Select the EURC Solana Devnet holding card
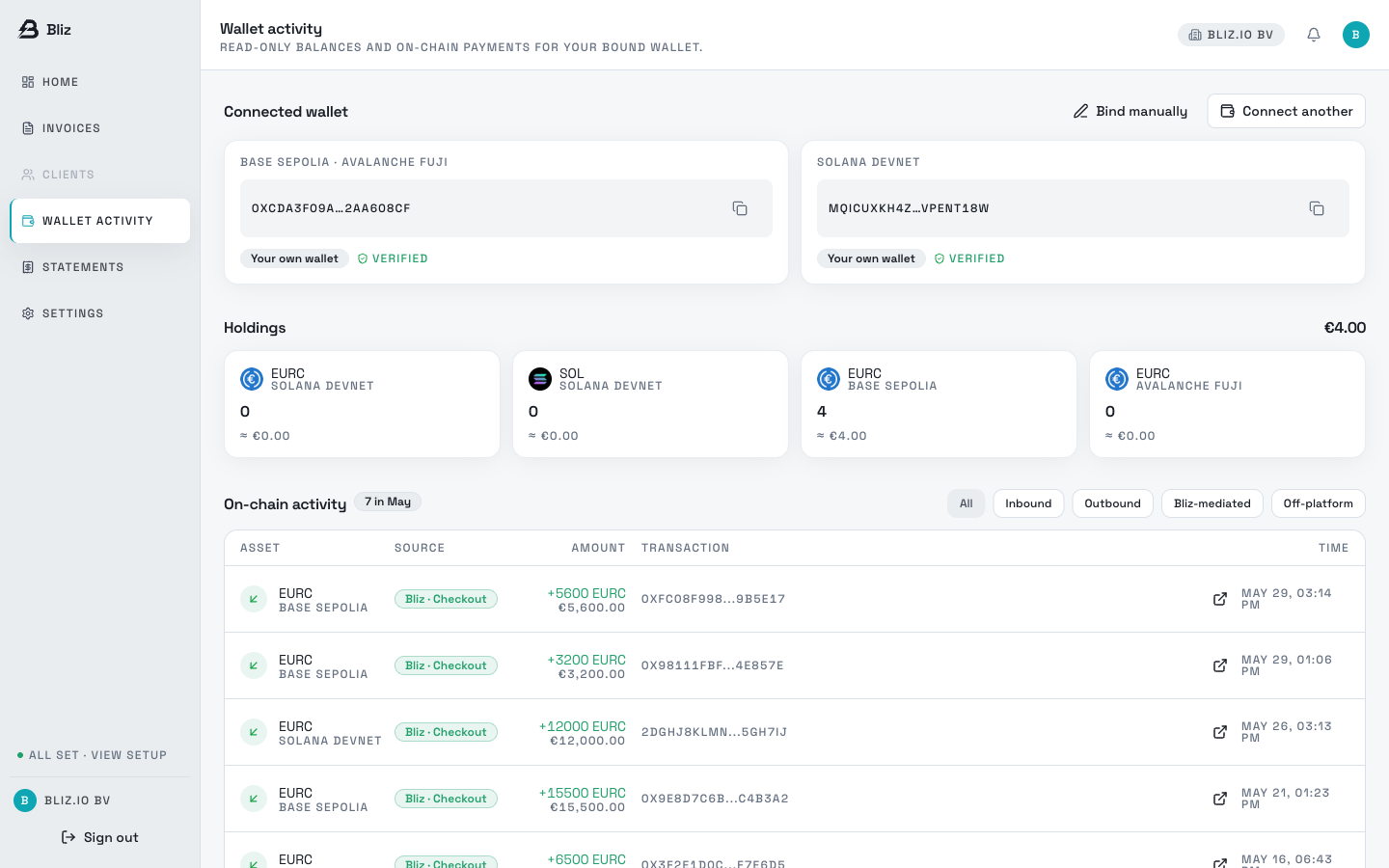This screenshot has height=868, width=1389. 363,404
